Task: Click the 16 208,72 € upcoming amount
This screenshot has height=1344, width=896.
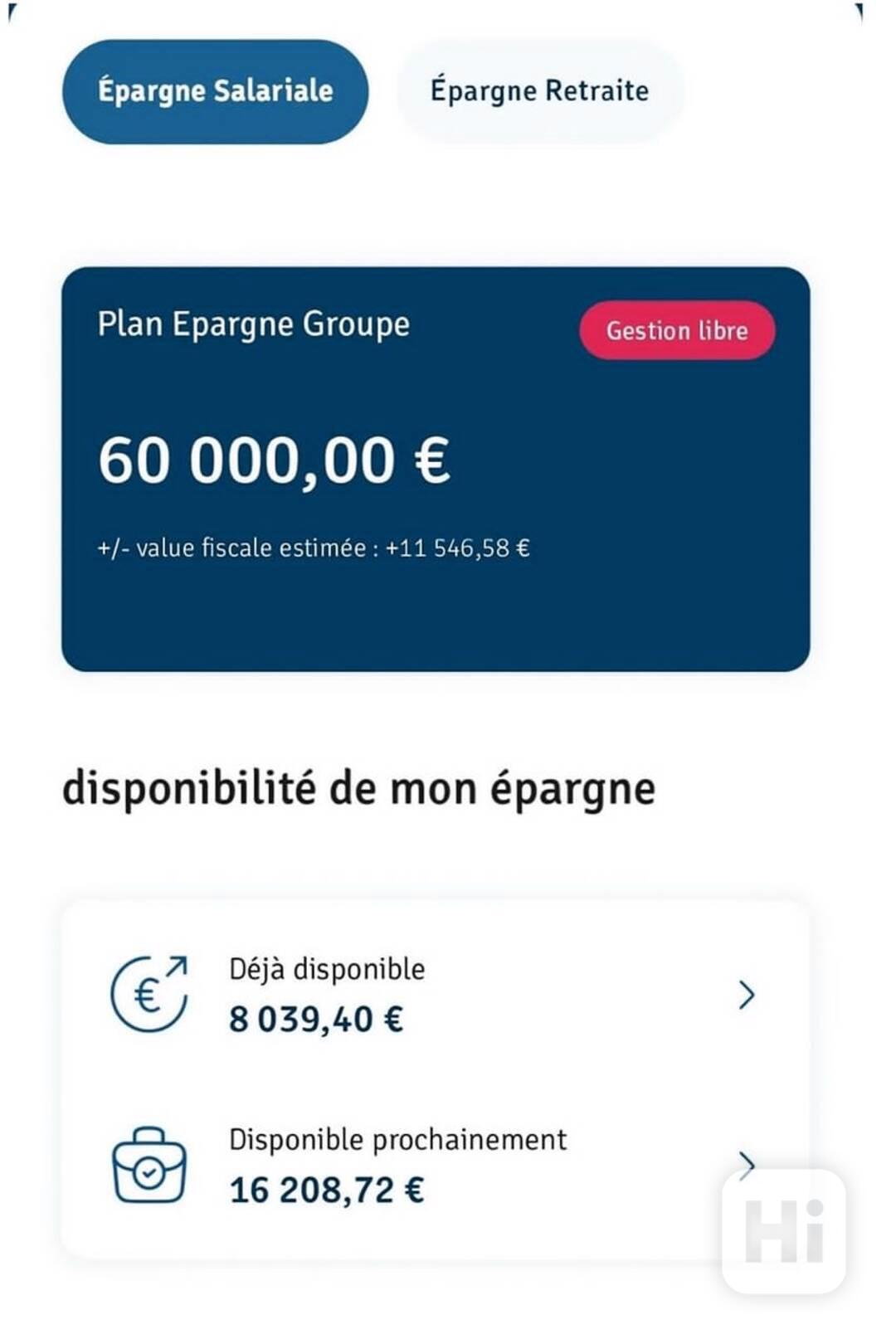Action: coord(327,1191)
